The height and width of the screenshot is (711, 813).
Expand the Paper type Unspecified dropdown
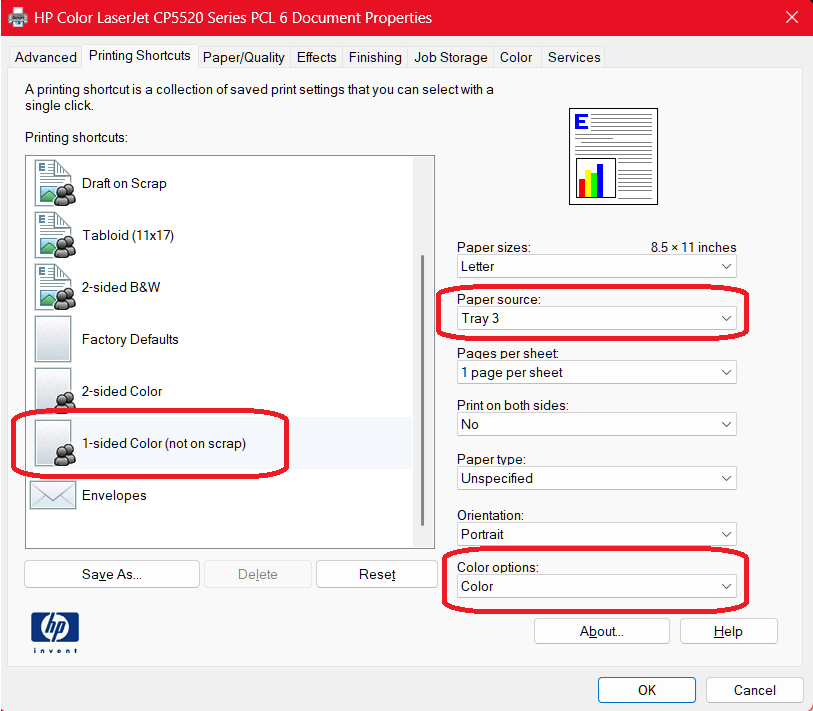tap(596, 478)
